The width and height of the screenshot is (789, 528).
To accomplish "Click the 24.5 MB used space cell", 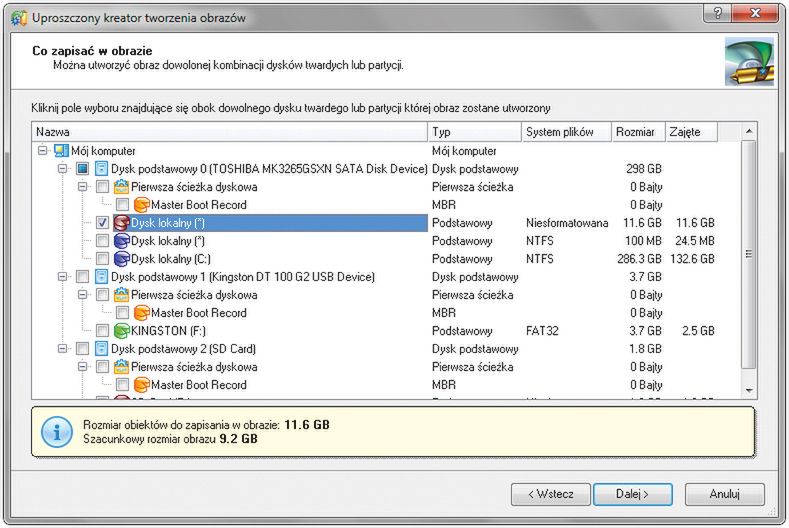I will (x=694, y=241).
